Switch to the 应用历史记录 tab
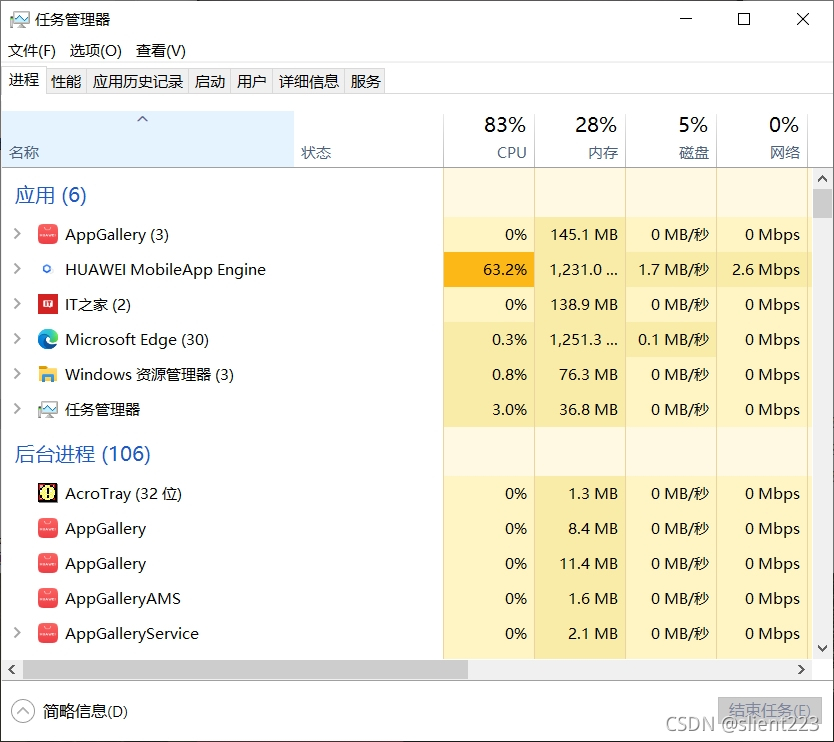 pos(138,81)
